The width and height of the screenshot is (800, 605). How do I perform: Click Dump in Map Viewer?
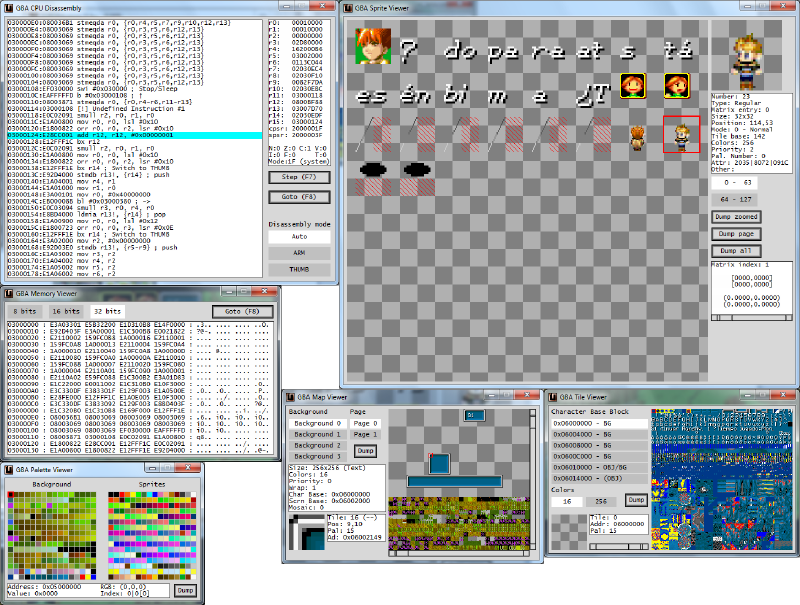point(363,450)
